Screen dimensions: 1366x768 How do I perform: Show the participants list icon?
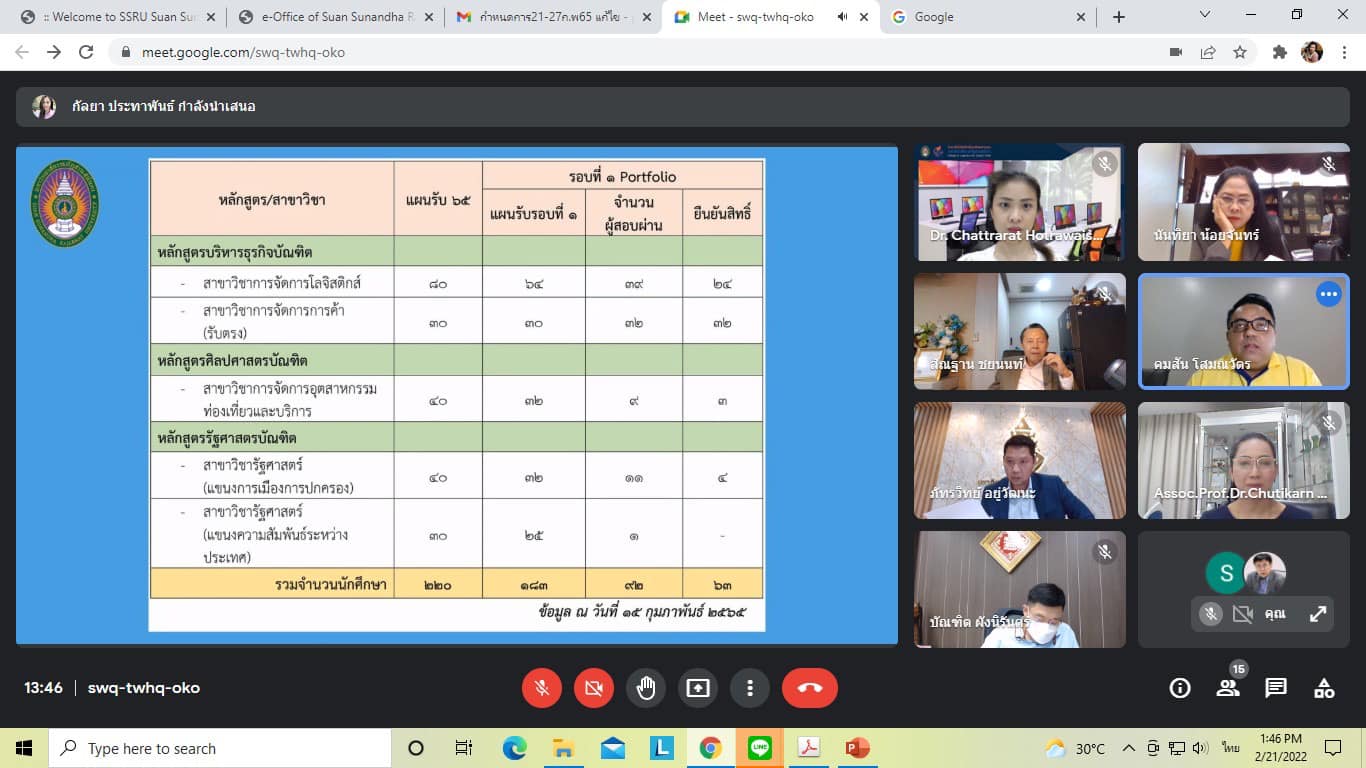pyautogui.click(x=1228, y=688)
